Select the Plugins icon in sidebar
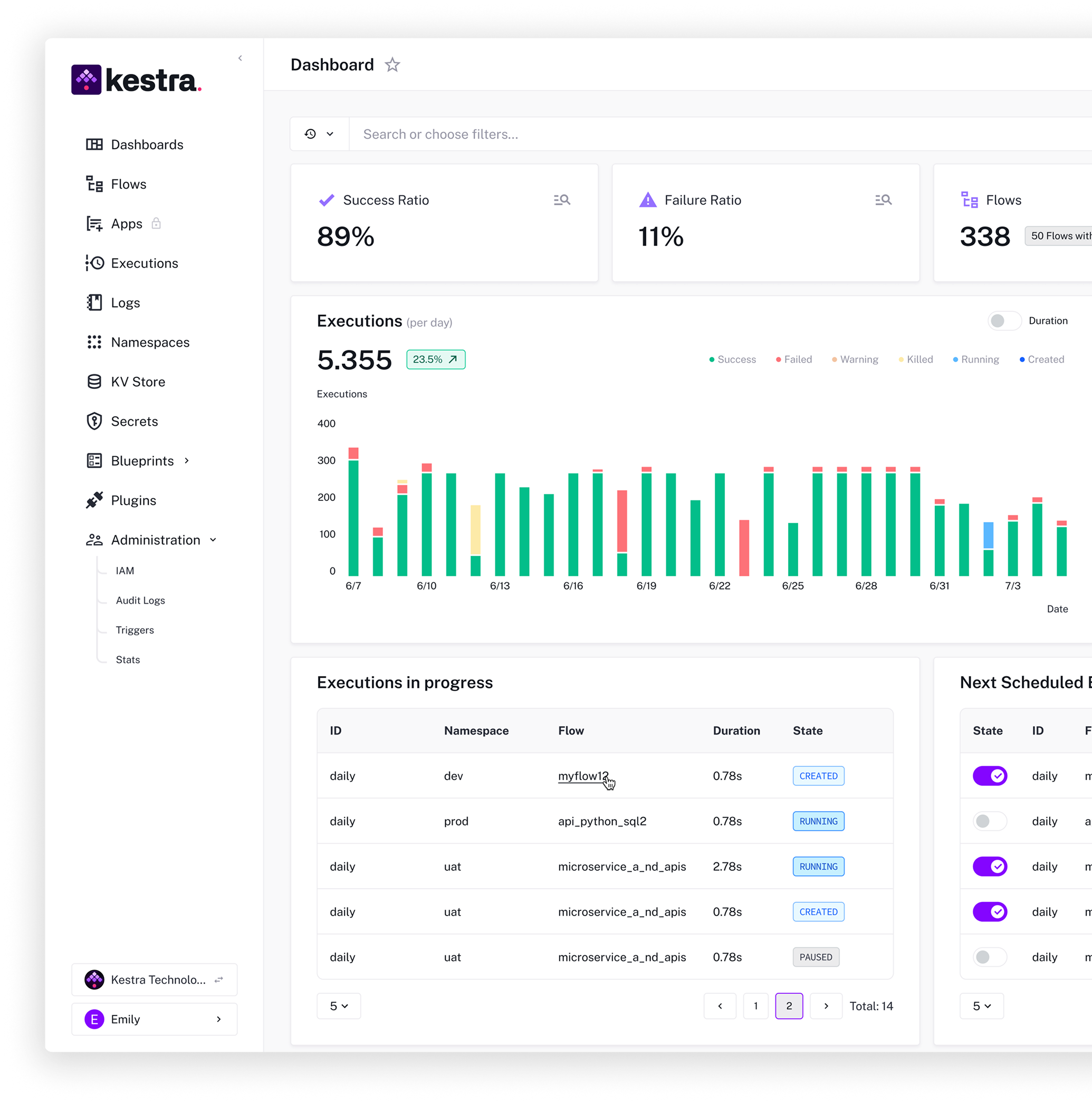The width and height of the screenshot is (1092, 1103). point(95,500)
